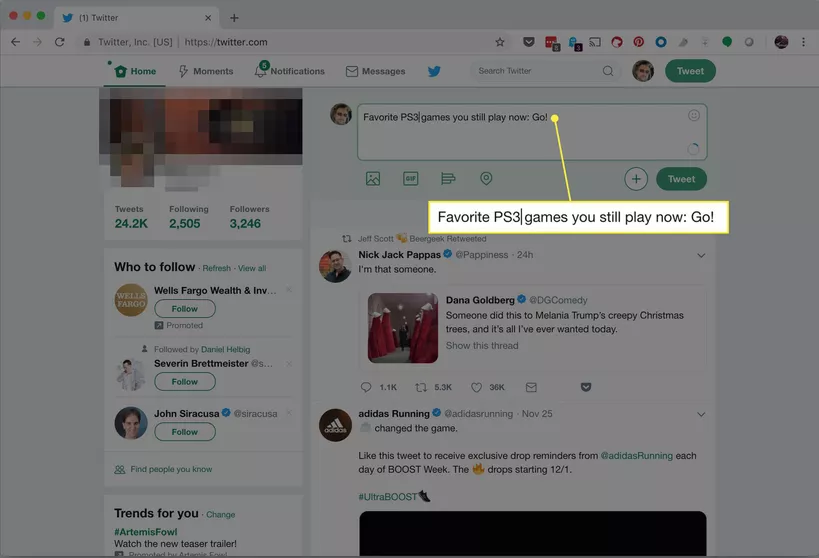Follow John Siracusa
Viewport: 819px width, 558px height.
click(185, 432)
